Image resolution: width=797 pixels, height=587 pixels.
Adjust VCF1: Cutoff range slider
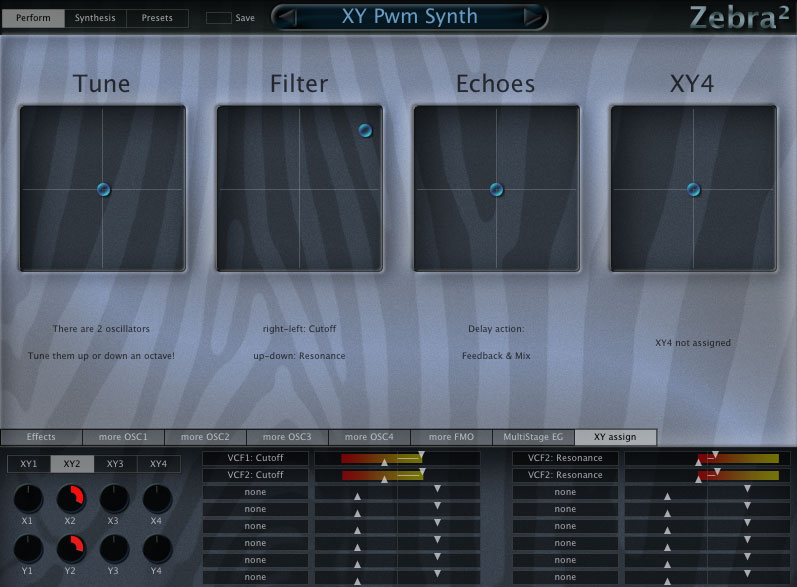(397, 458)
